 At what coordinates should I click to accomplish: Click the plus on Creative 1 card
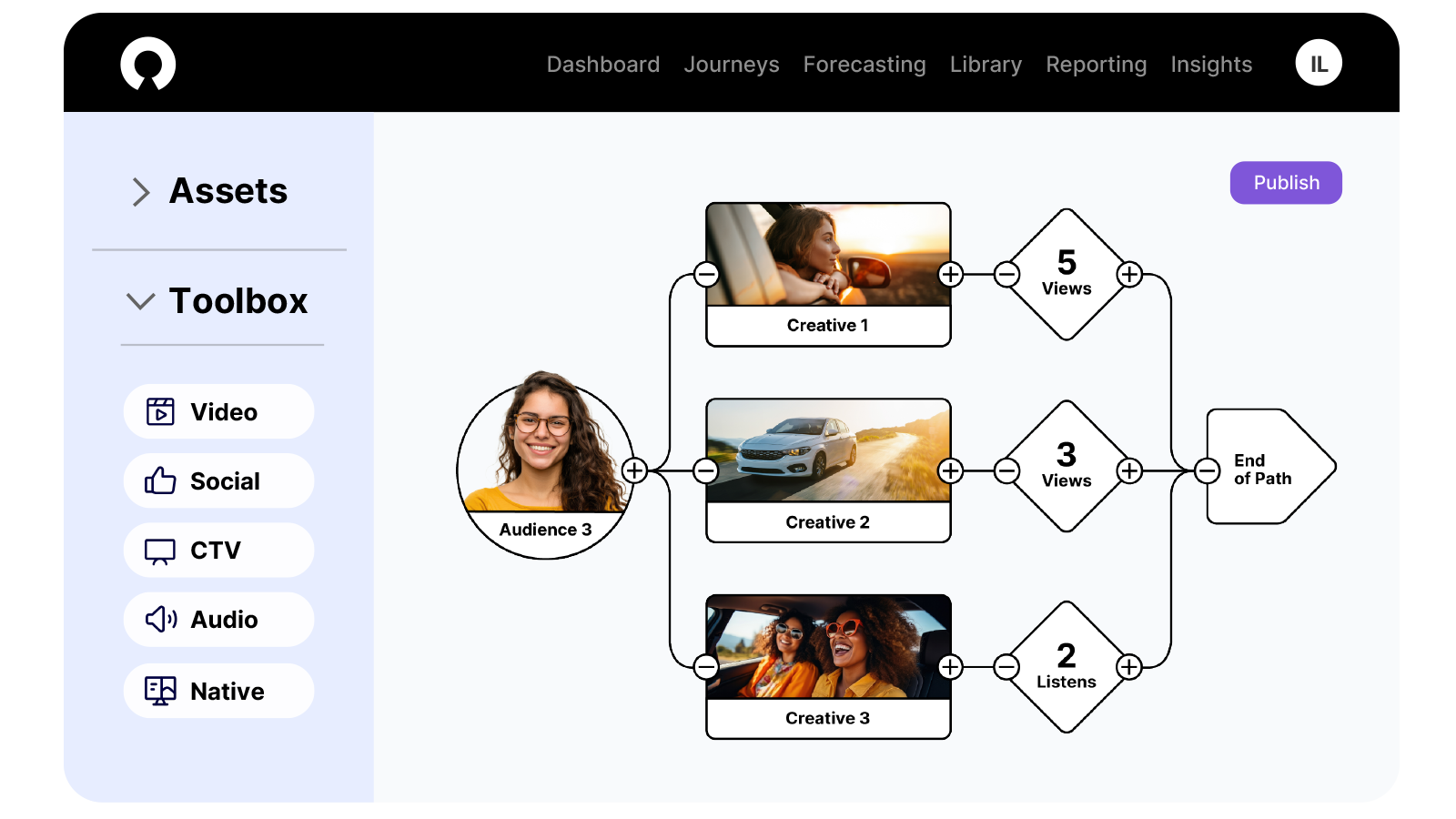951,274
